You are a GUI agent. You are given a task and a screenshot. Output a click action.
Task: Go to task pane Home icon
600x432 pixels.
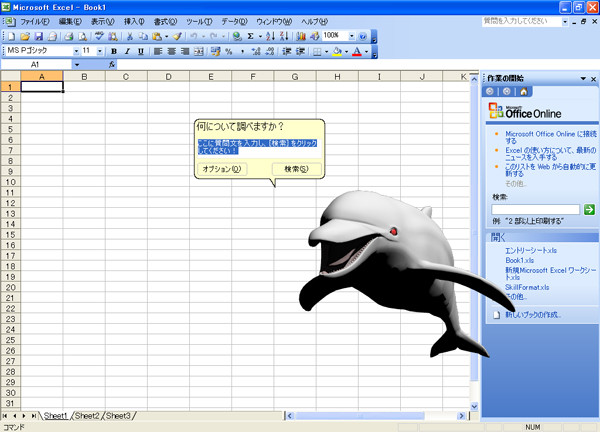coord(524,91)
